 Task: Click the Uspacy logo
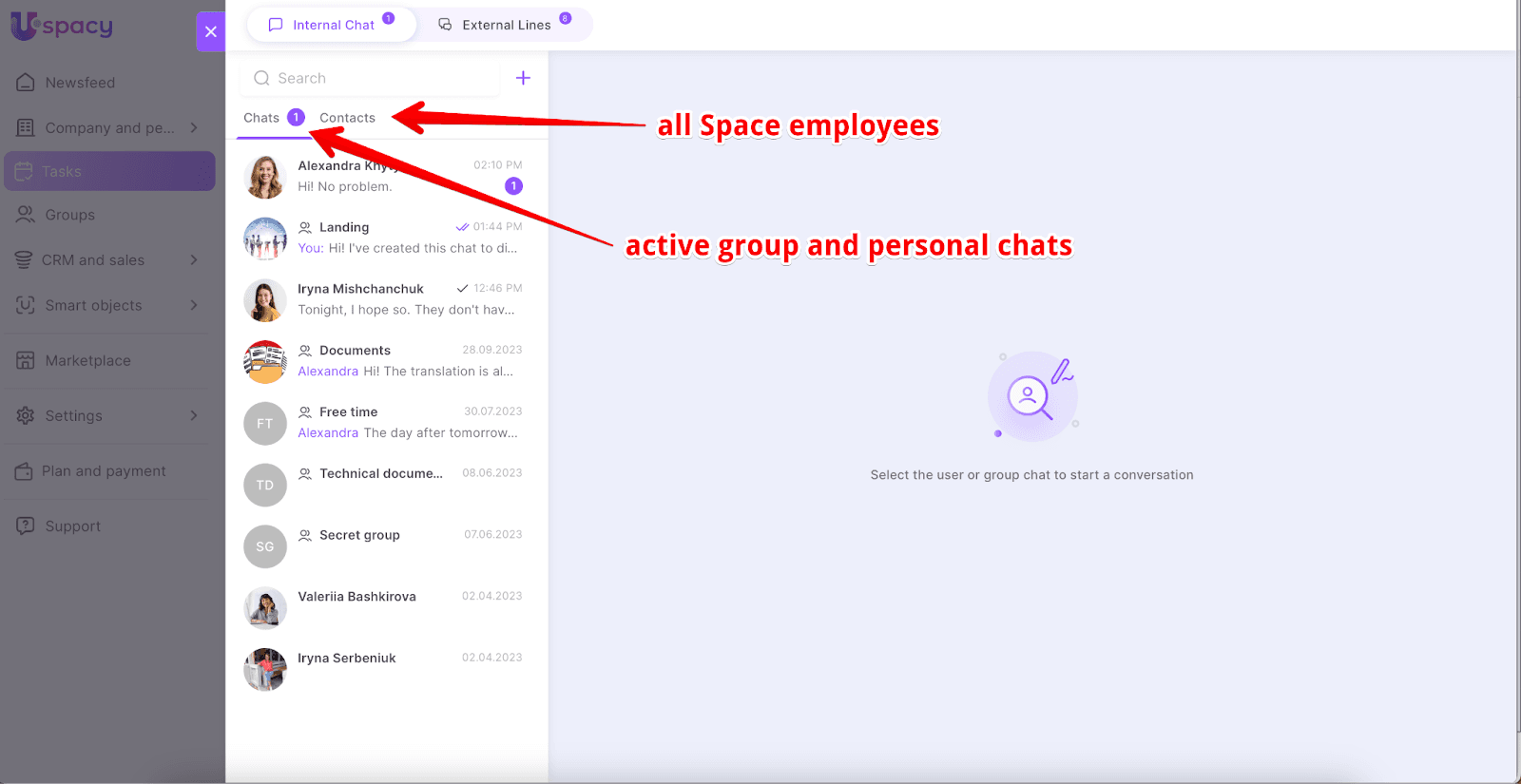(x=62, y=26)
